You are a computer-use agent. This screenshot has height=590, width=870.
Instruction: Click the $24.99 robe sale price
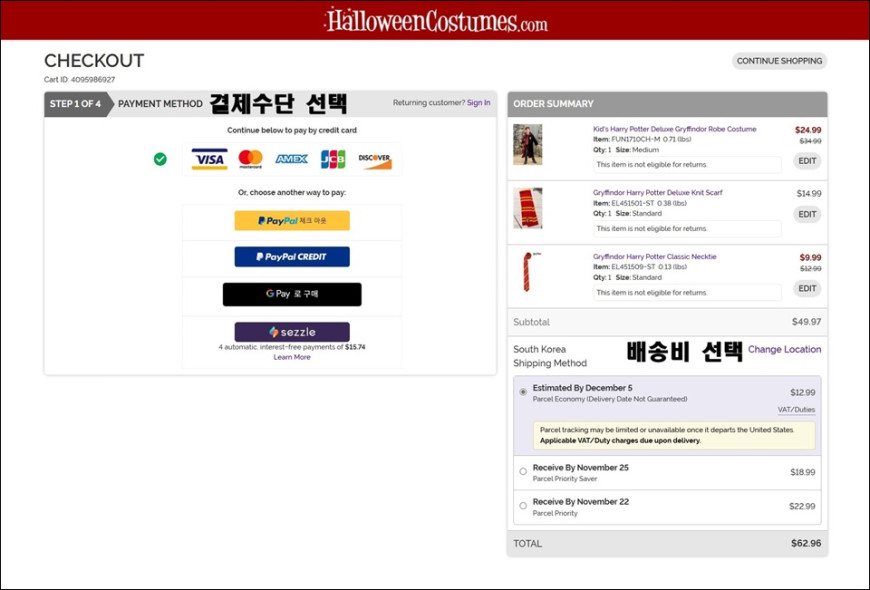(807, 130)
